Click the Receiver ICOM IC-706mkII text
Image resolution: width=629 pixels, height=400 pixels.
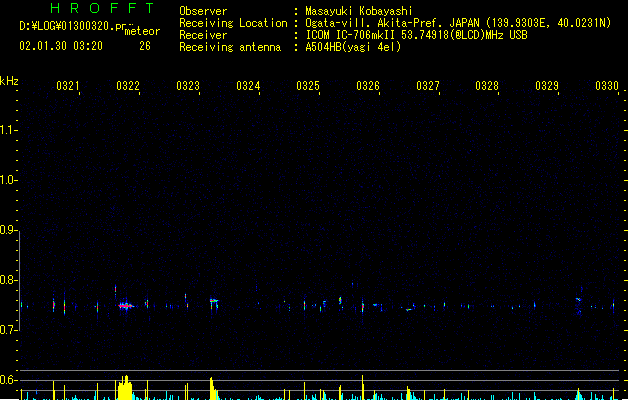coord(416,35)
